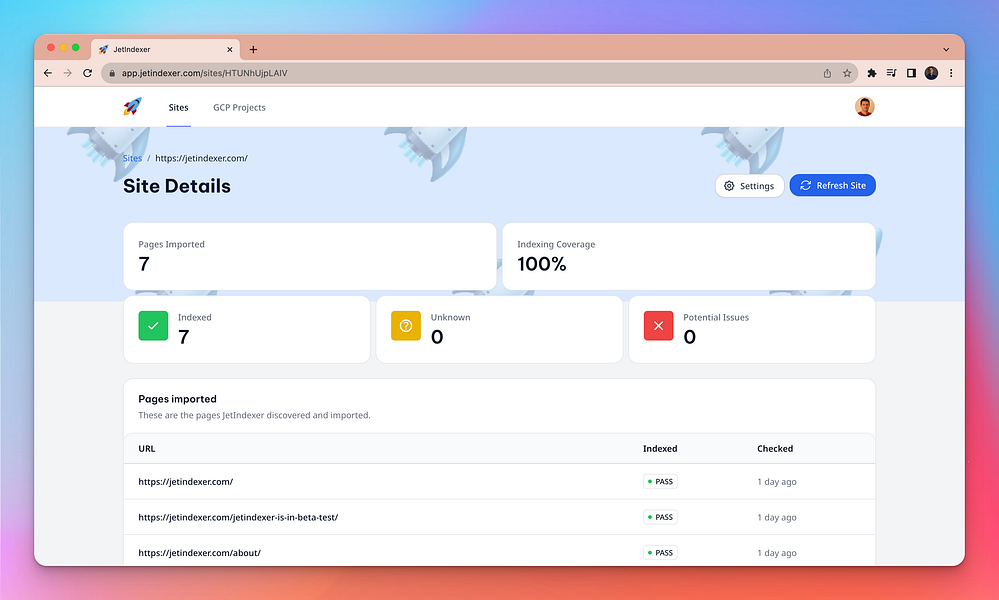The height and width of the screenshot is (600, 999).
Task: Bookmark the page with the star icon
Action: point(847,73)
